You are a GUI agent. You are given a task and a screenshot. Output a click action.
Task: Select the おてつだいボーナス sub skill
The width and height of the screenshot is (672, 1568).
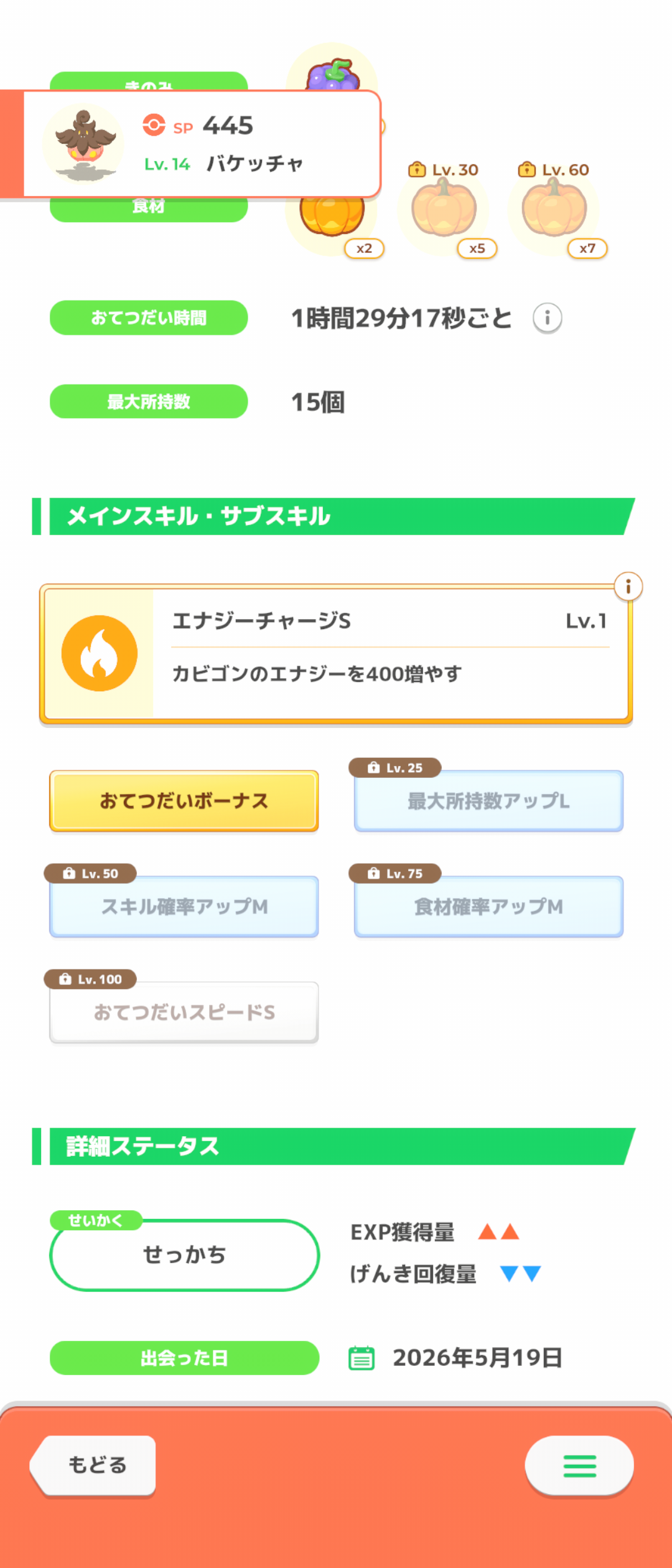pyautogui.click(x=184, y=801)
